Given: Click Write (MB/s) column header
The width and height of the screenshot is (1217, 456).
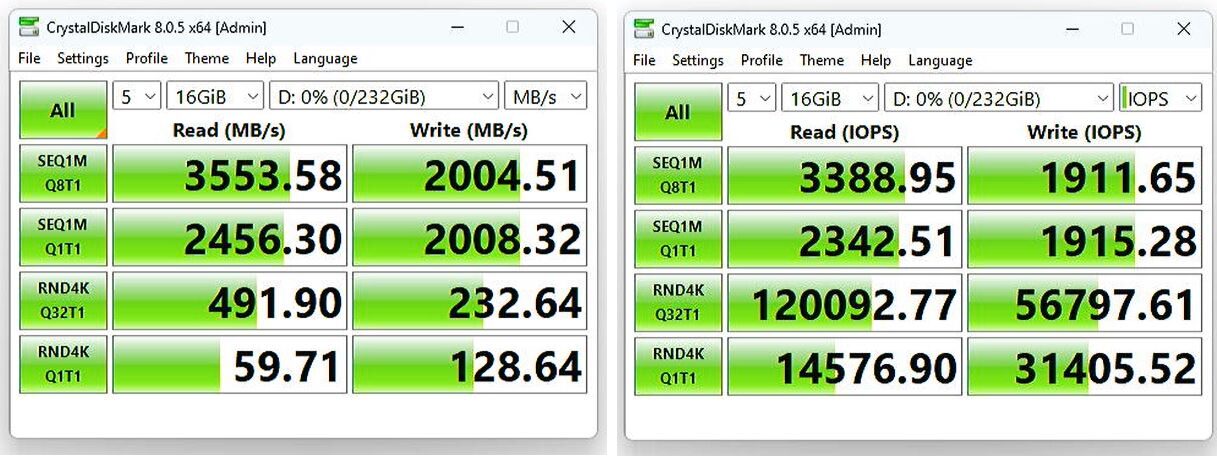Looking at the screenshot, I should click(469, 130).
